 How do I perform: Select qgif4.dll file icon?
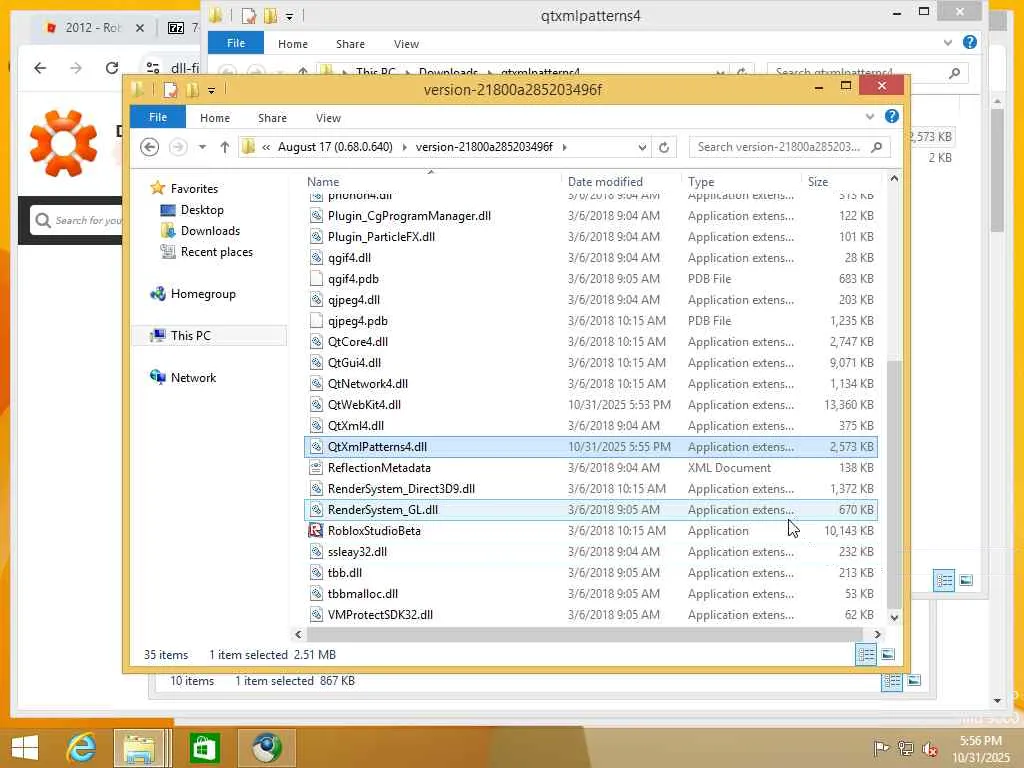(x=316, y=258)
